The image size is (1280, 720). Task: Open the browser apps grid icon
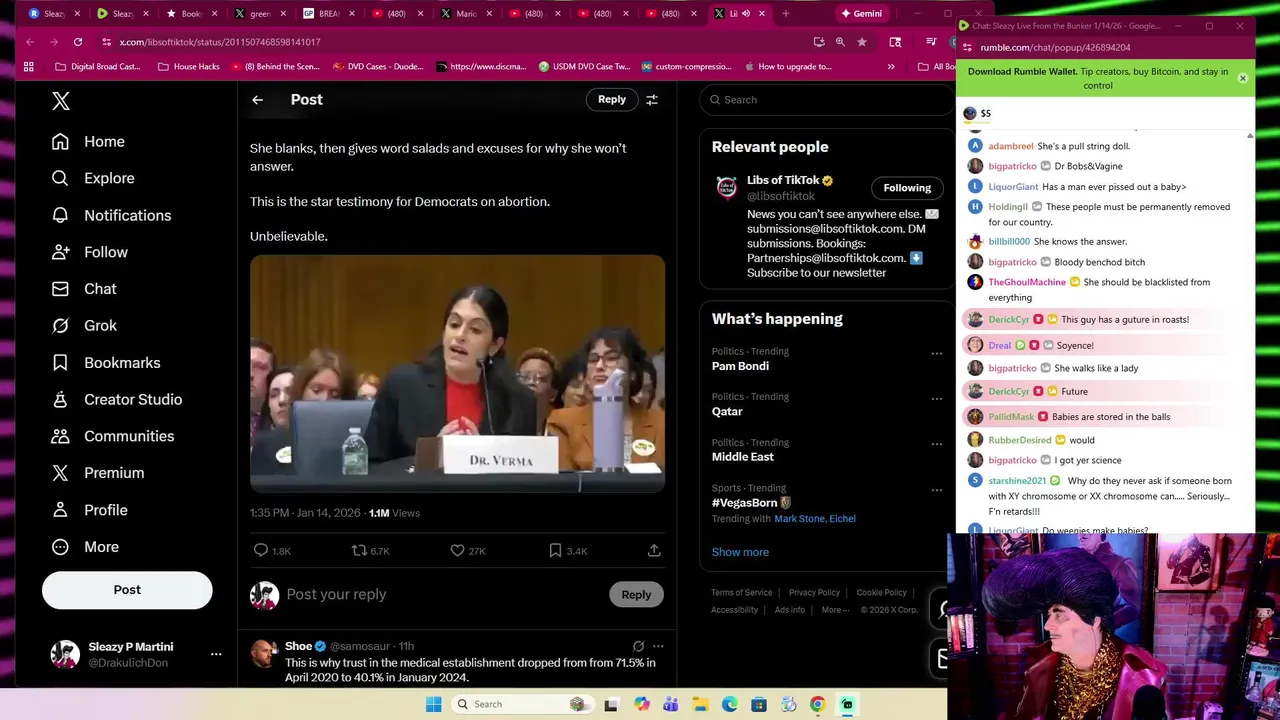click(29, 67)
